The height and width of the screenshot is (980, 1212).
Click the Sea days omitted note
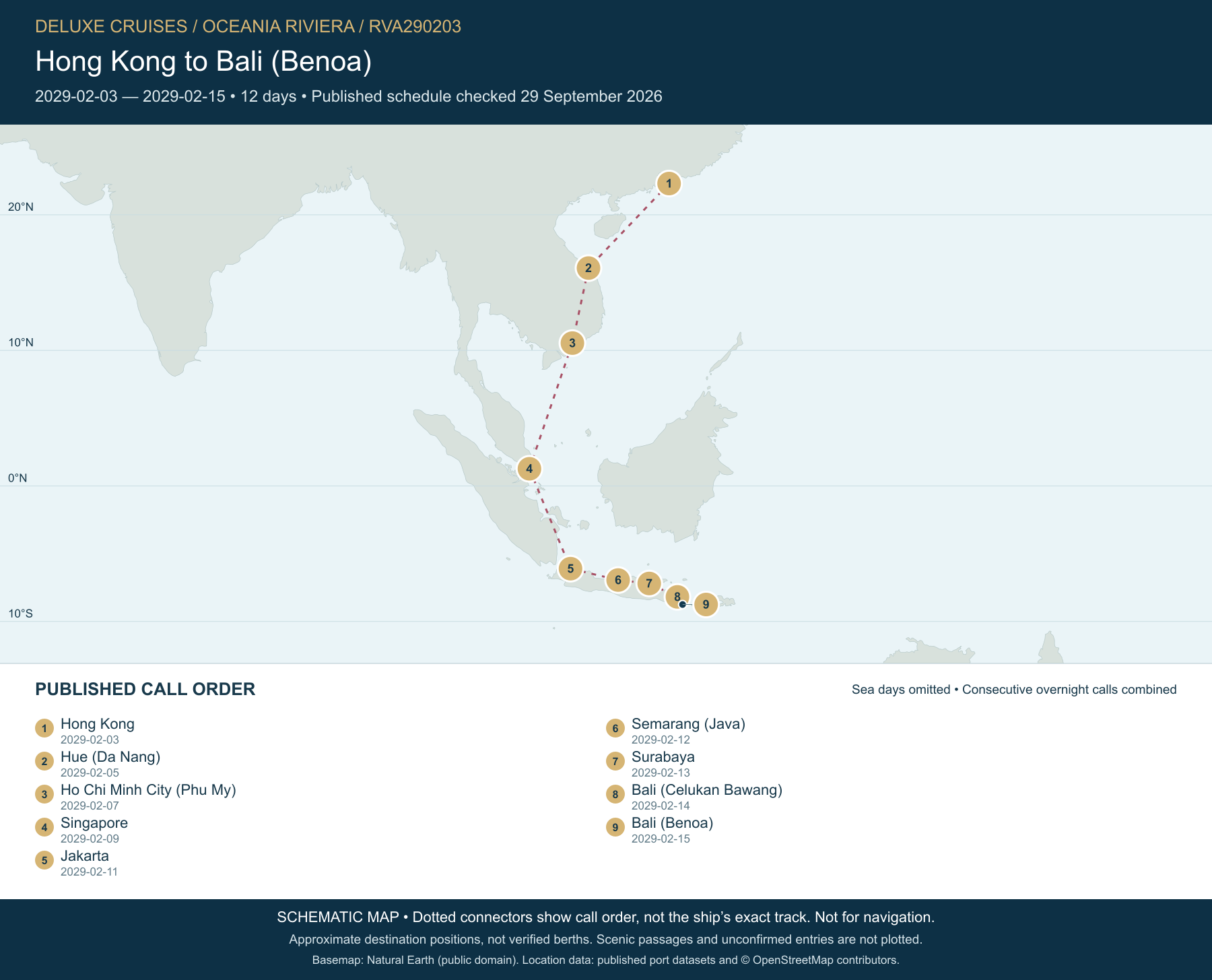coord(1014,690)
